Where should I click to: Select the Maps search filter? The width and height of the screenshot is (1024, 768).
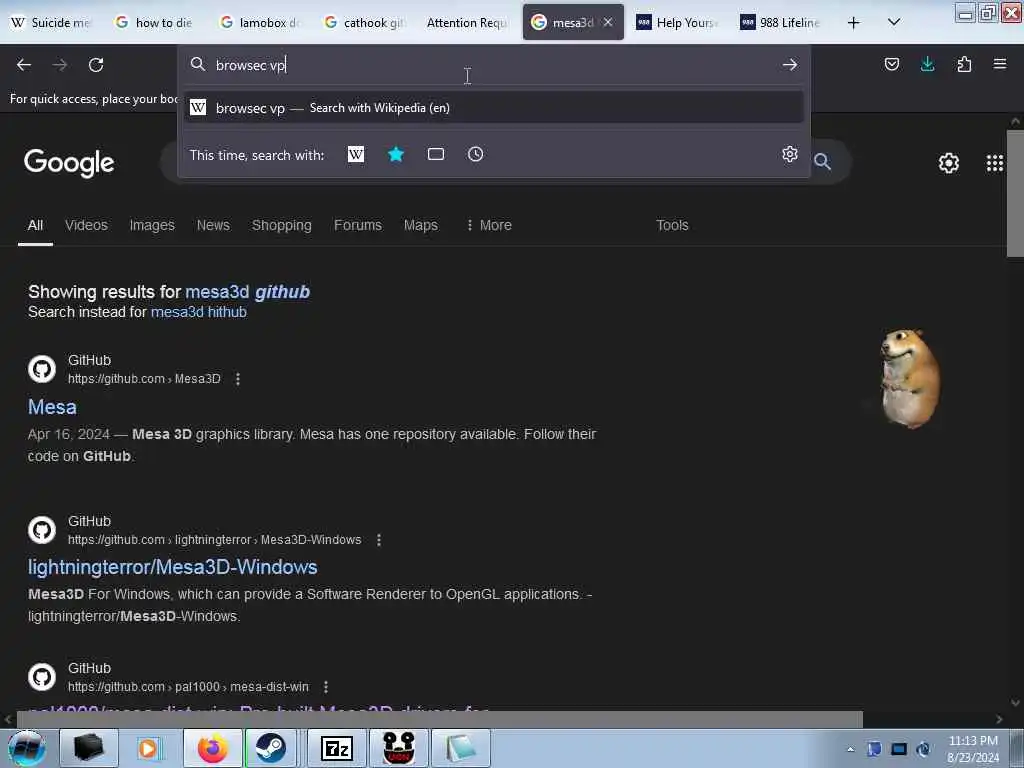coord(421,225)
